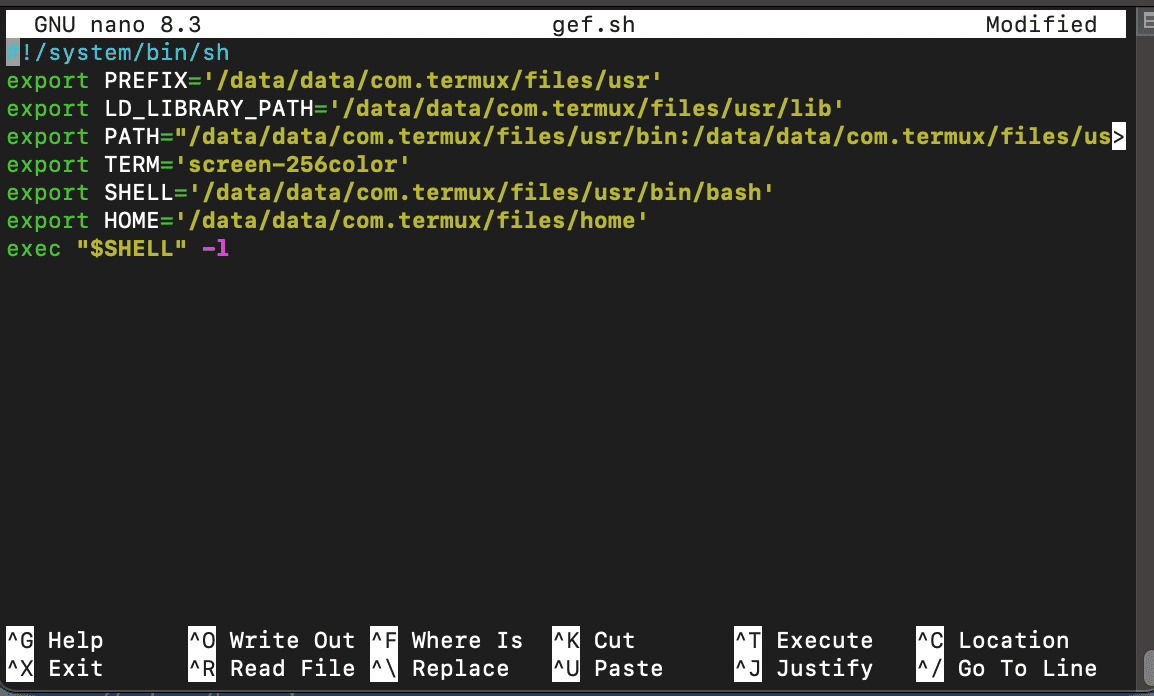Click the 'screen-256color' string
The image size is (1154, 696).
tap(292, 164)
